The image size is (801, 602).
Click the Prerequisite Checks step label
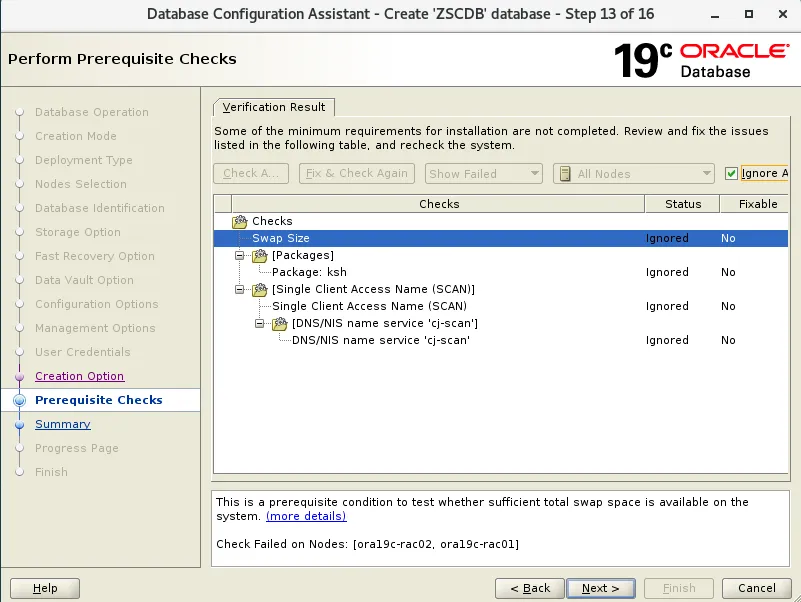[99, 400]
